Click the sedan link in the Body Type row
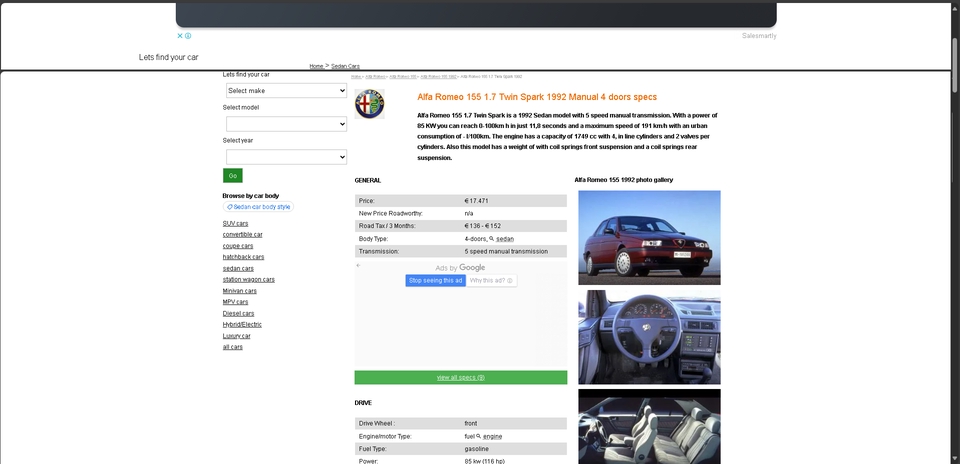This screenshot has height=464, width=960. click(x=504, y=239)
